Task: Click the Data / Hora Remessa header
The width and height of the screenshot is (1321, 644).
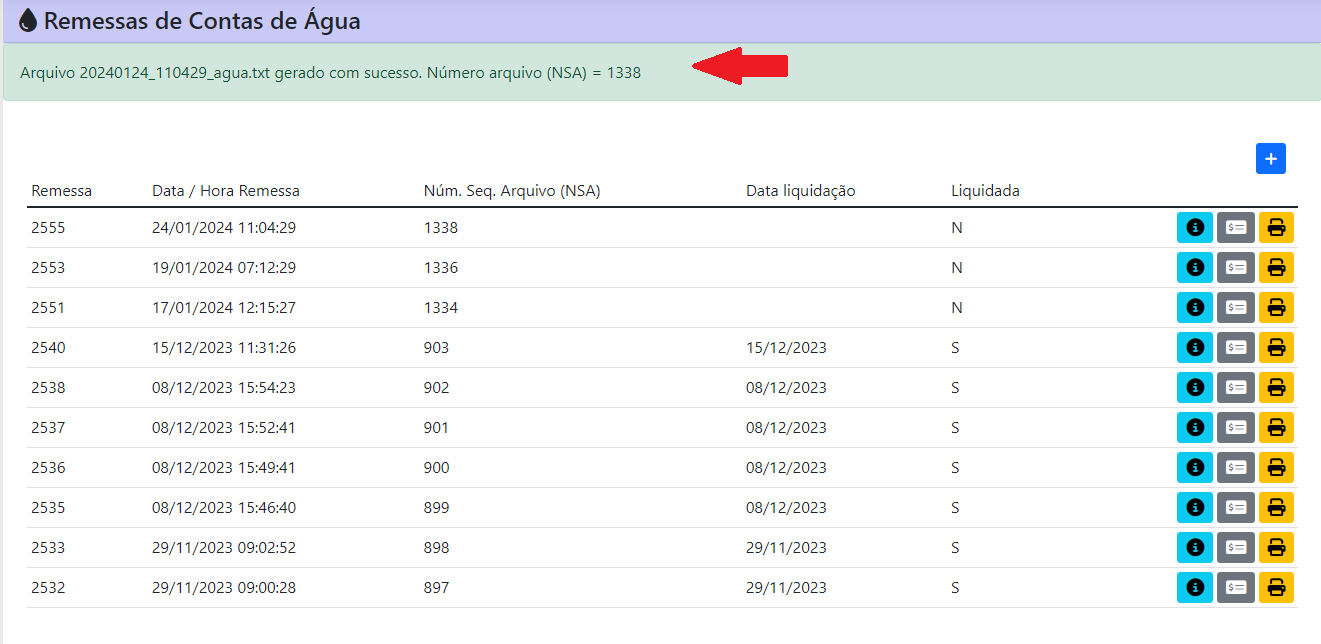Action: [226, 191]
